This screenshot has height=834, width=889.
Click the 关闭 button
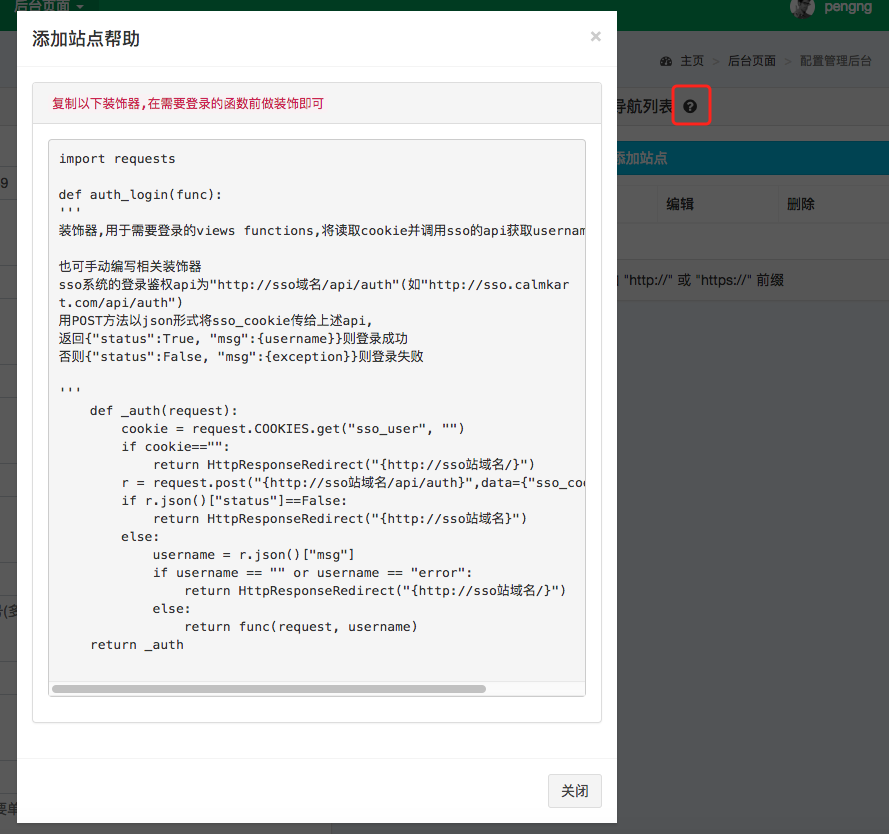pyautogui.click(x=574, y=791)
